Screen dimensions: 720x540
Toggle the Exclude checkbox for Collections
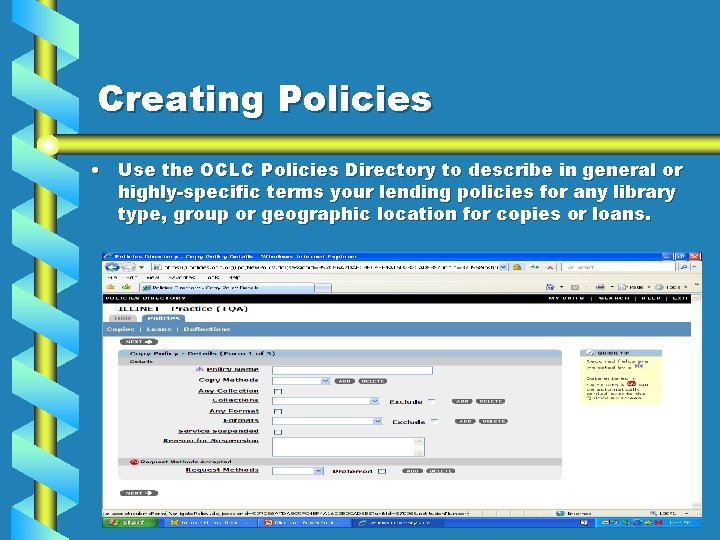pyautogui.click(x=432, y=401)
